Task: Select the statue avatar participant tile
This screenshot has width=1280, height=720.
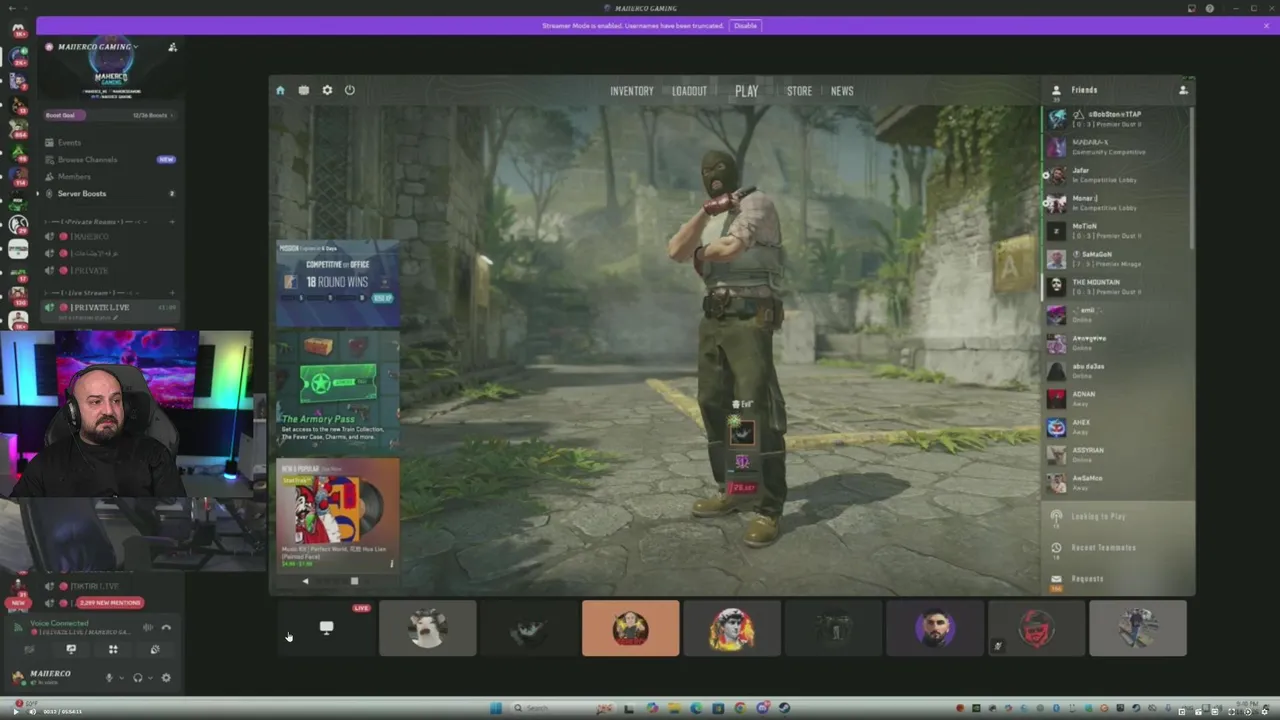Action: pyautogui.click(x=732, y=628)
